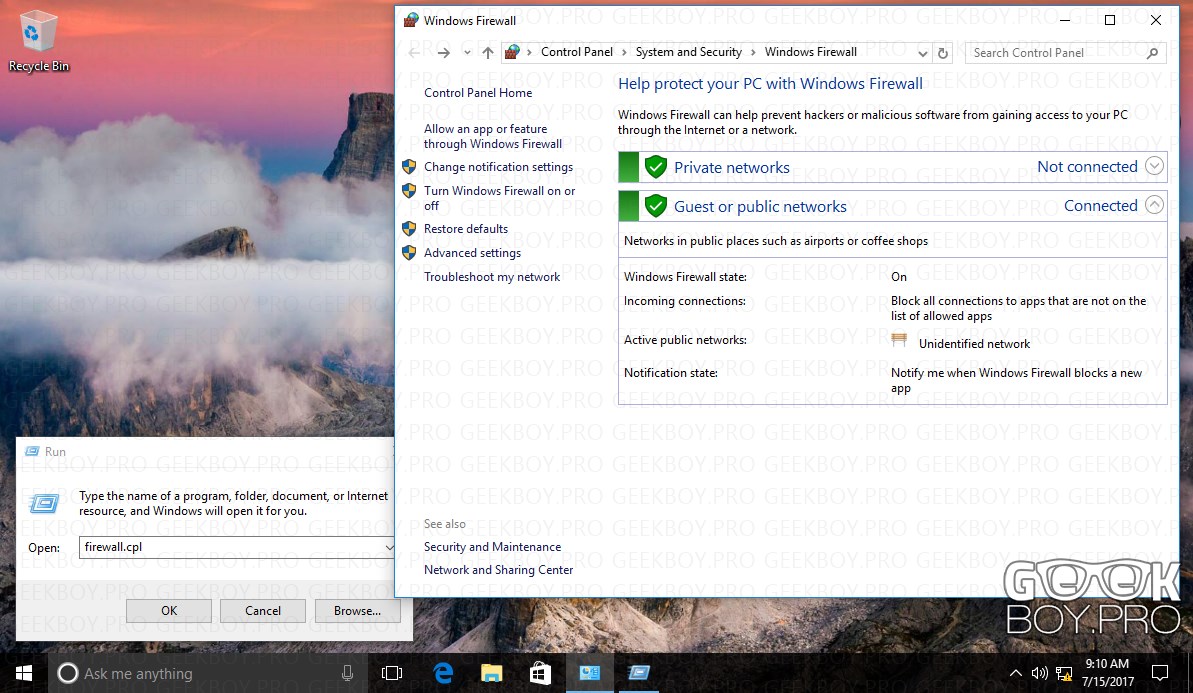
Task: Click Cancel in the Run dialog
Action: point(262,611)
